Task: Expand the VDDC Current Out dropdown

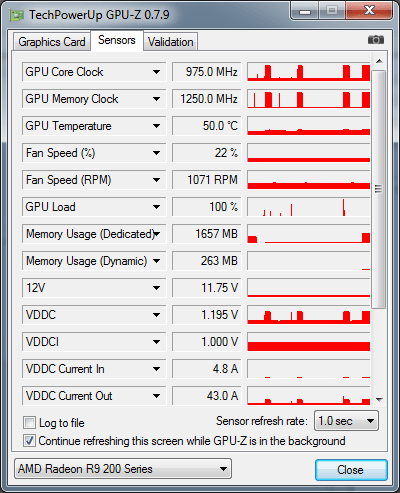Action: click(156, 396)
